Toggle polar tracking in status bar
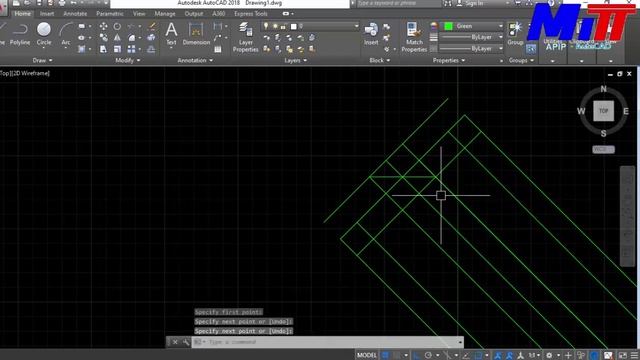Screen dimensions: 640x360 (428, 355)
